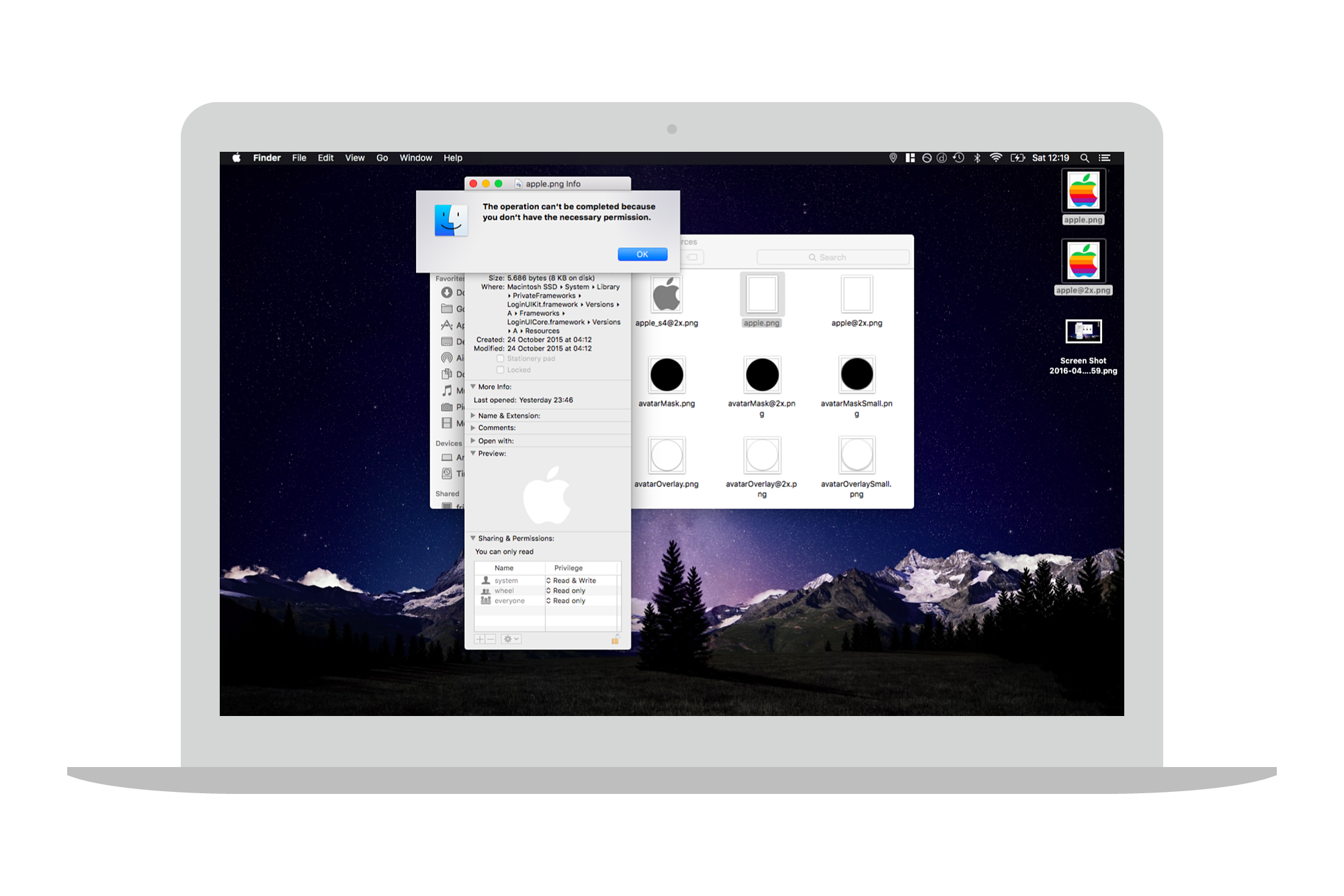
Task: Click OK in the permission error dialog
Action: (642, 254)
